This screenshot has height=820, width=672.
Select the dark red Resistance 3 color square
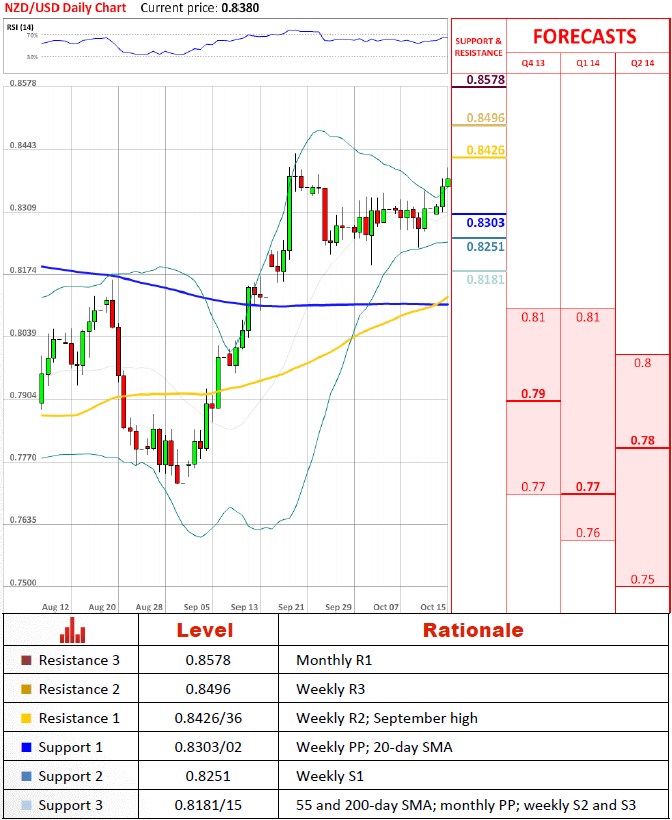tap(25, 661)
